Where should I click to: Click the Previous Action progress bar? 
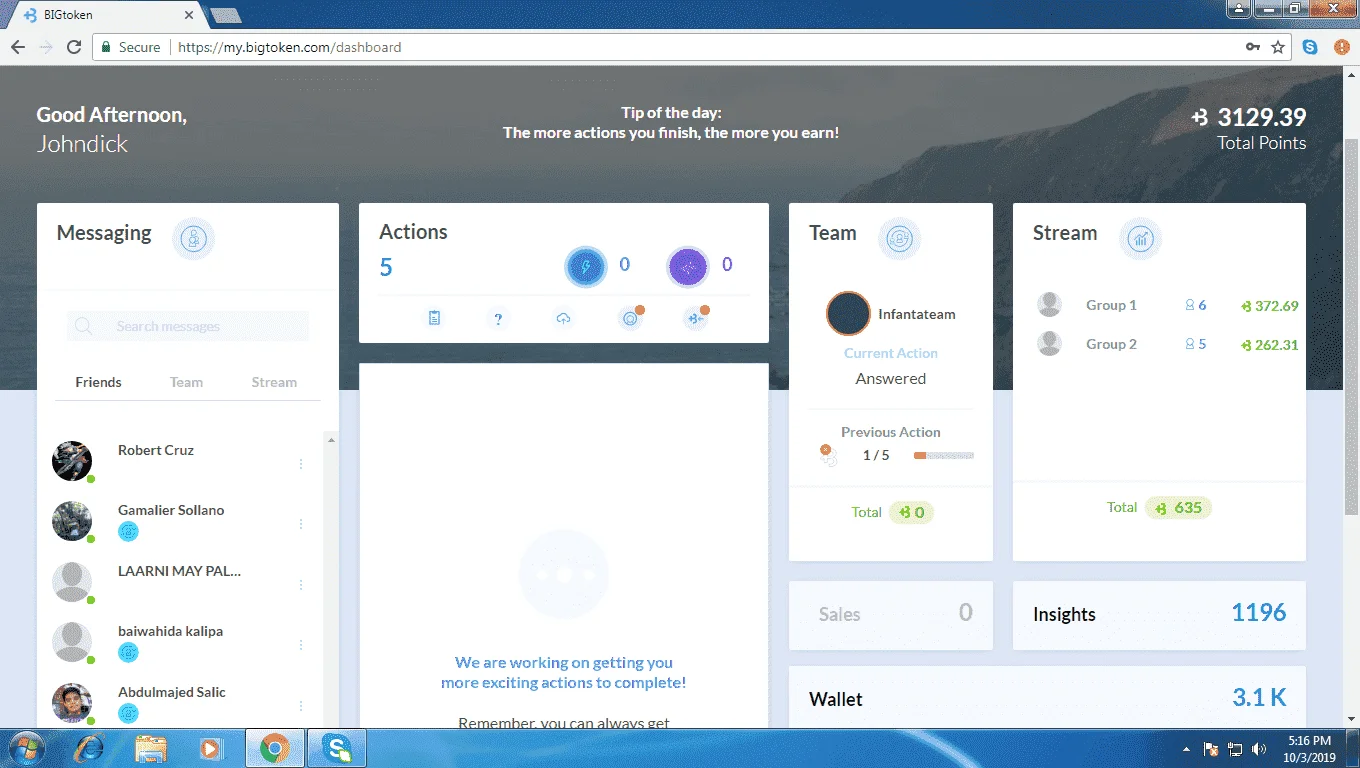click(943, 456)
